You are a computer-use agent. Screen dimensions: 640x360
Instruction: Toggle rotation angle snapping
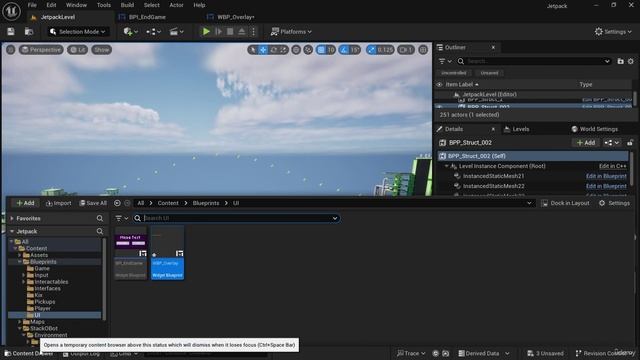coord(345,50)
